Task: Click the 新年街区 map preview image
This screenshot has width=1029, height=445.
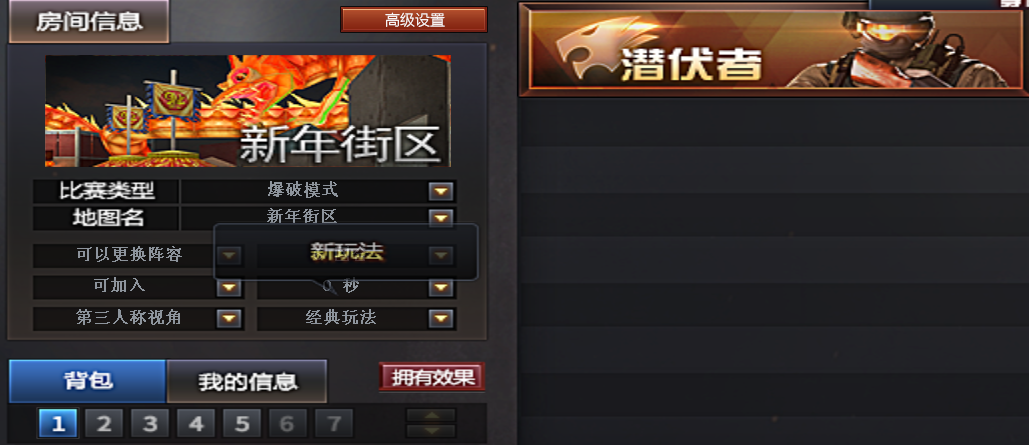Action: 248,111
